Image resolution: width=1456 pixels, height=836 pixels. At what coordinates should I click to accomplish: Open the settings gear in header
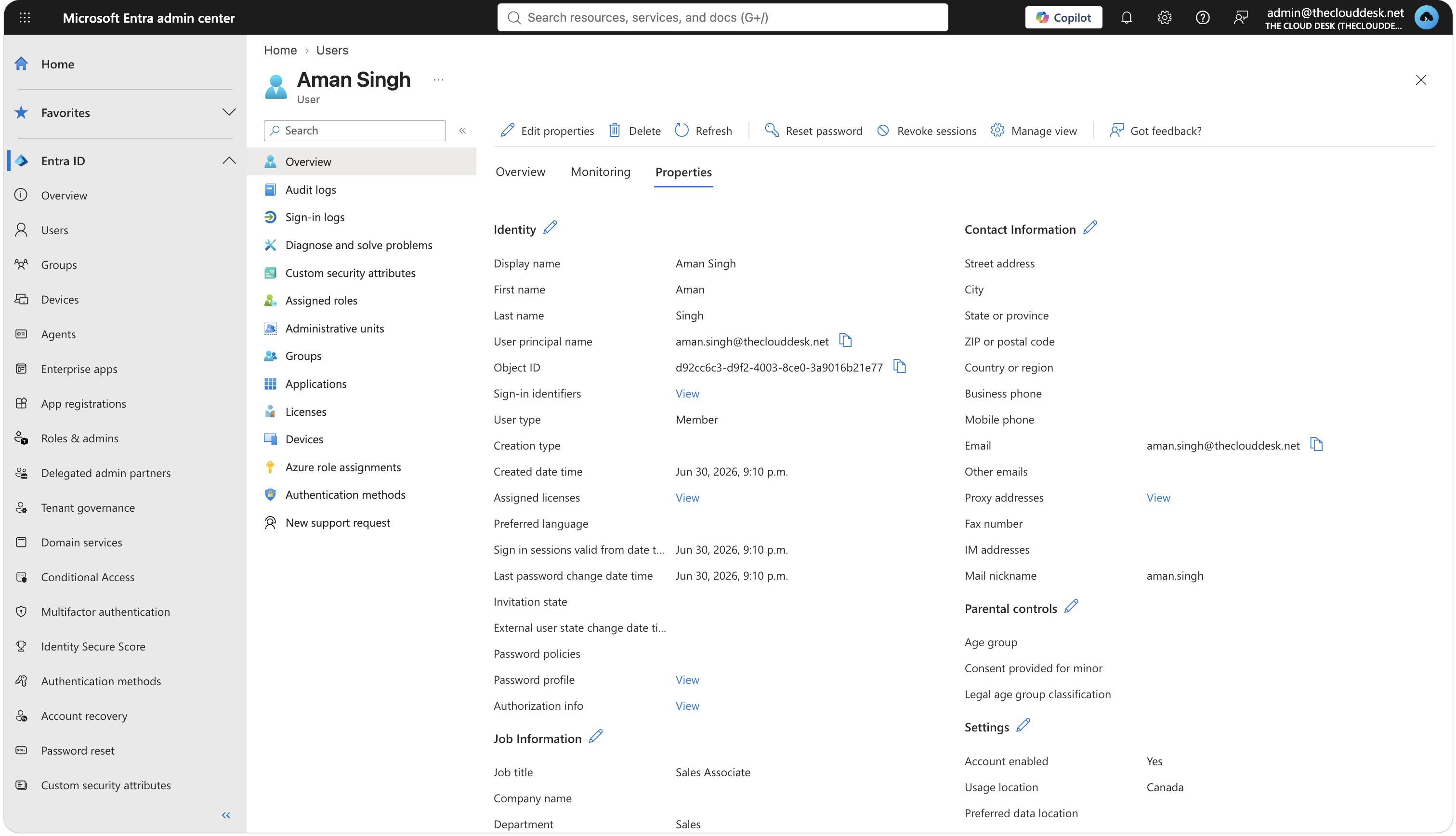click(1165, 17)
